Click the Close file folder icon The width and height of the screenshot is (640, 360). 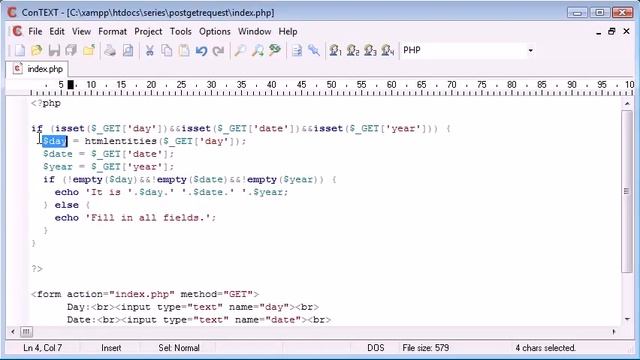point(89,51)
